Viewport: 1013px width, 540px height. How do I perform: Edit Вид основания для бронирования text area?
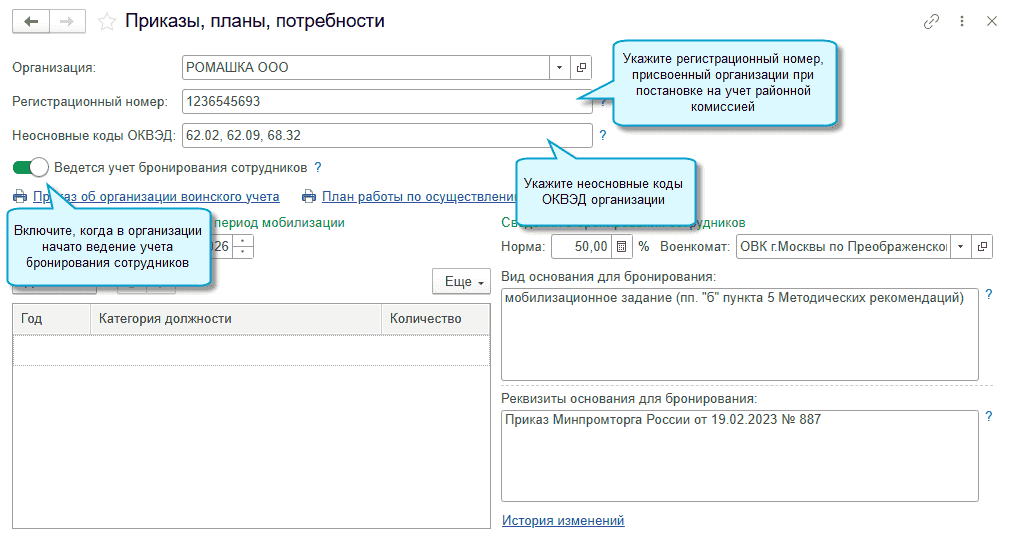pos(740,335)
